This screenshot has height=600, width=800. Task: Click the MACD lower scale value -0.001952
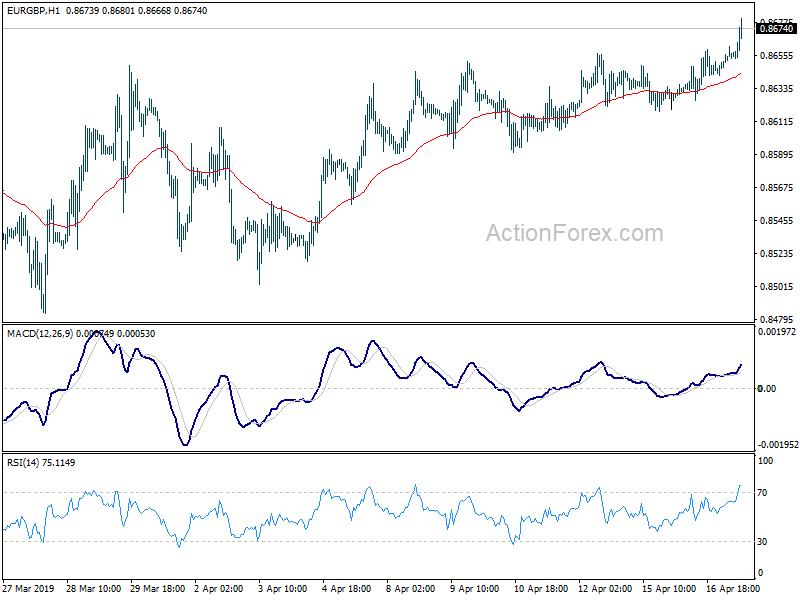tap(778, 445)
